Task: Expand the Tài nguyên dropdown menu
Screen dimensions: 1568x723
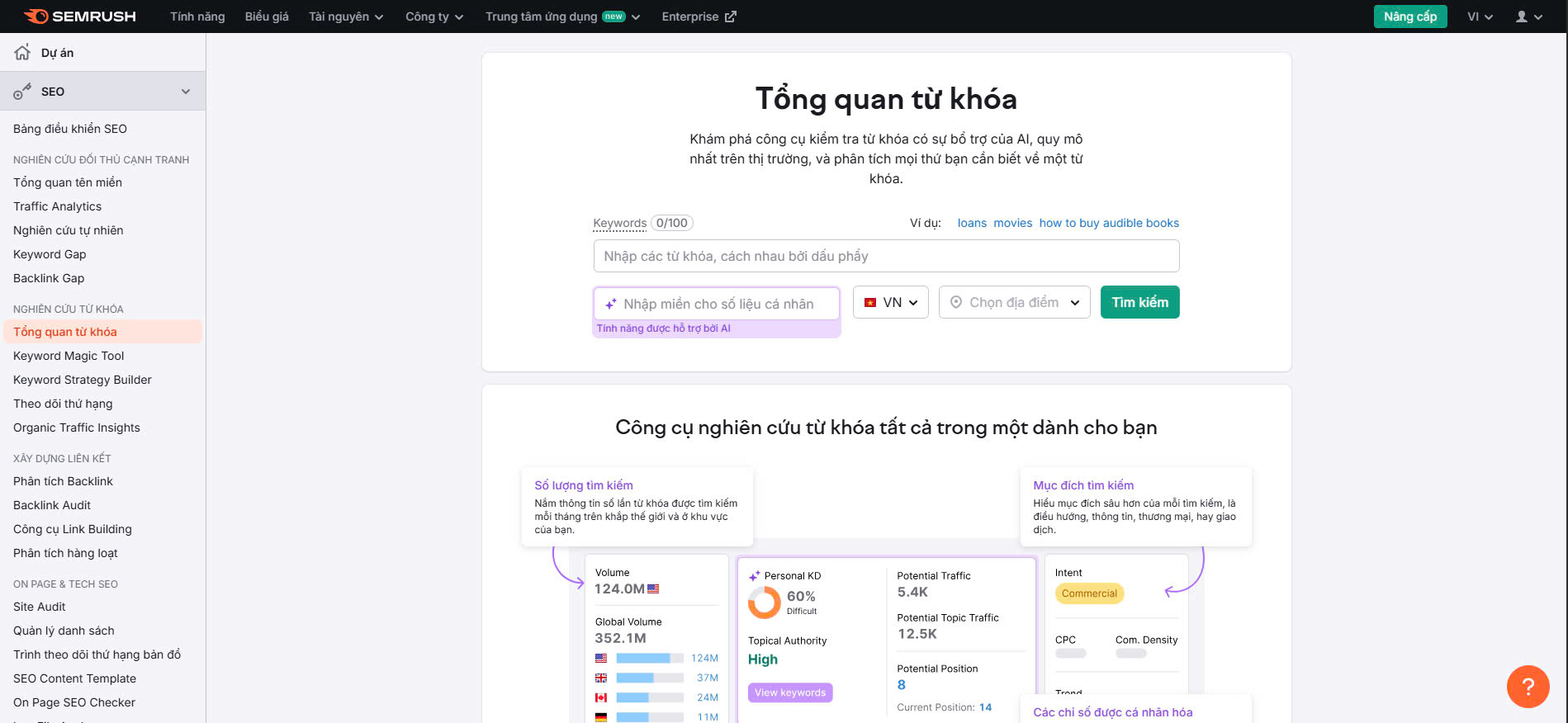Action: click(x=345, y=17)
